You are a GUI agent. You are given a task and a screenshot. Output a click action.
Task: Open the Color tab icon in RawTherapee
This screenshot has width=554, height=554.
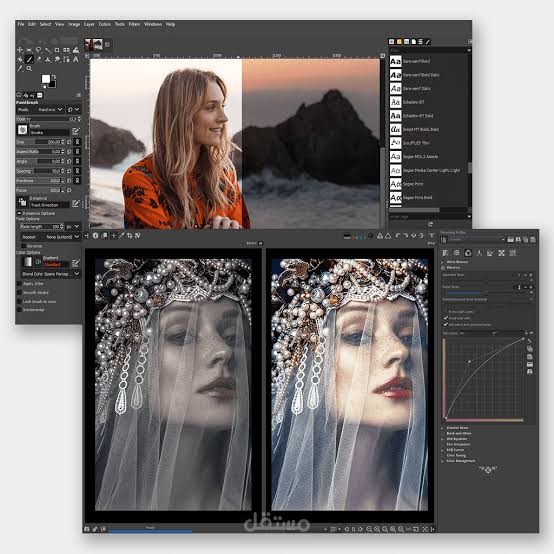468,253
